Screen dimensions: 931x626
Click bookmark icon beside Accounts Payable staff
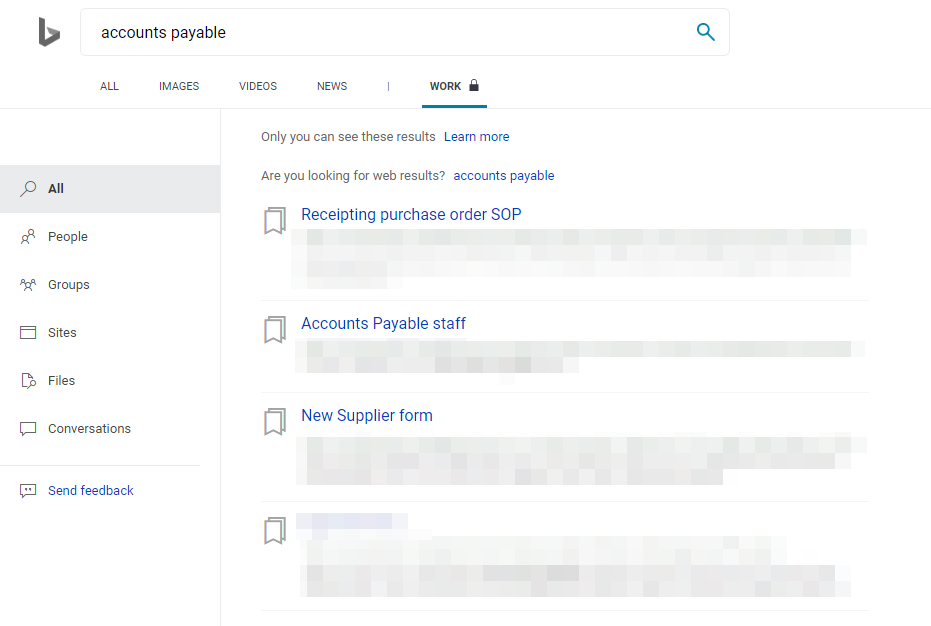tap(274, 330)
